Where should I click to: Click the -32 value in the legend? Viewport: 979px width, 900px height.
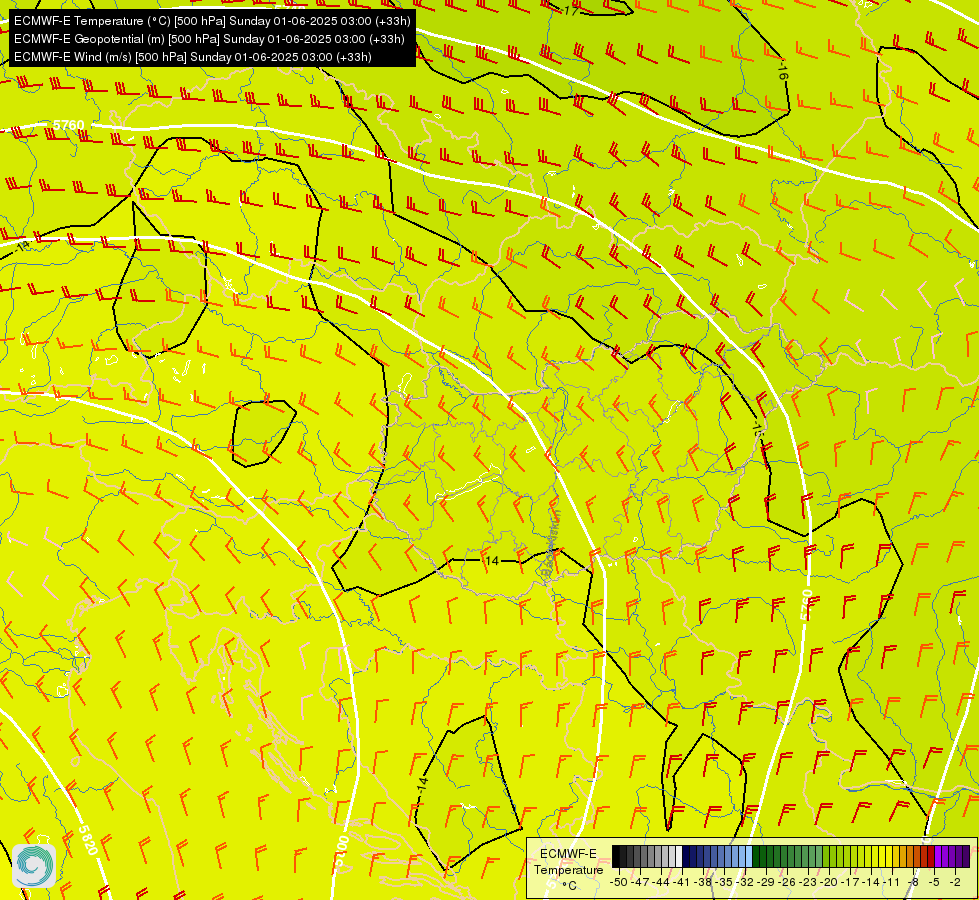click(745, 882)
